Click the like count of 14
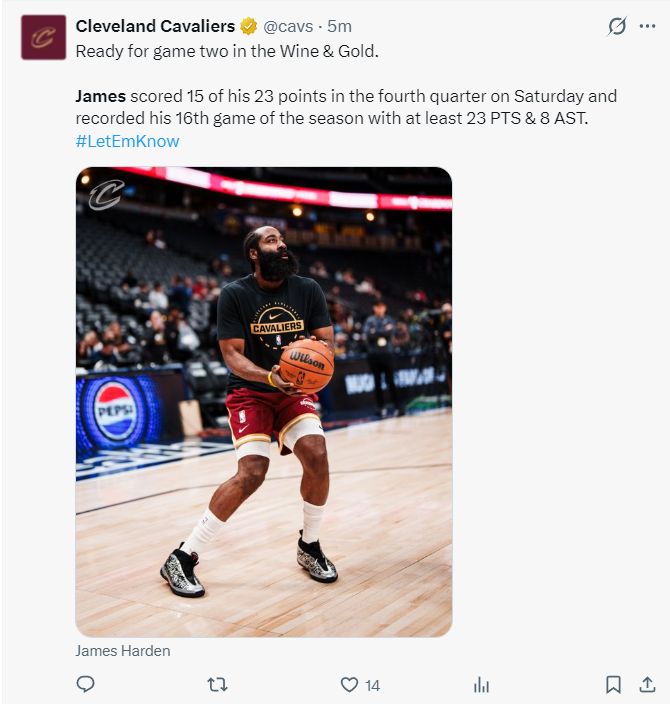 click(x=373, y=685)
